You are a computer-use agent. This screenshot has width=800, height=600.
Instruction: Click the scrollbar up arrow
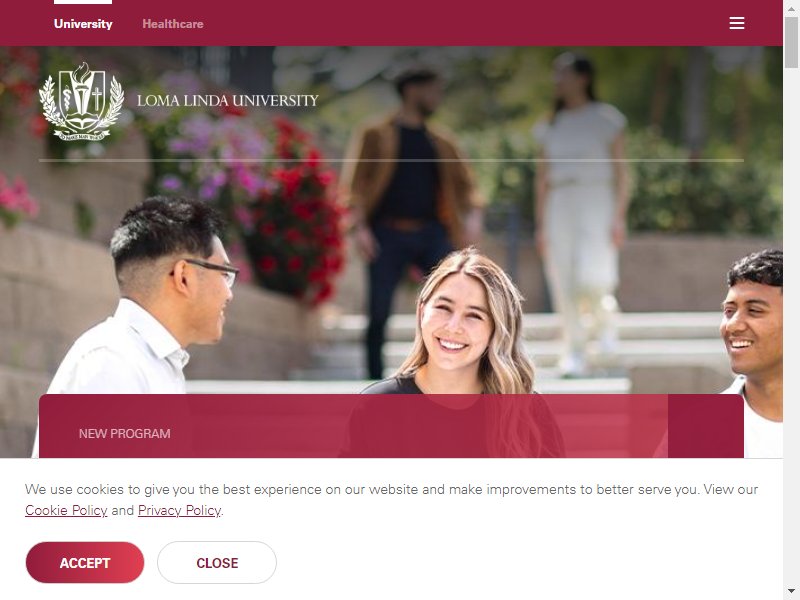pyautogui.click(x=791, y=8)
